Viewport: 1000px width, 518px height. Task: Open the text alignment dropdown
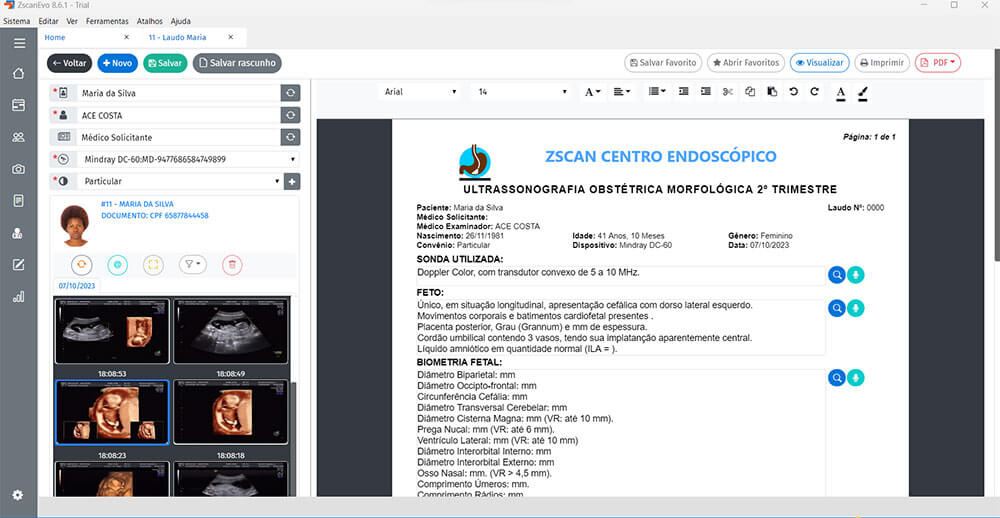(622, 92)
